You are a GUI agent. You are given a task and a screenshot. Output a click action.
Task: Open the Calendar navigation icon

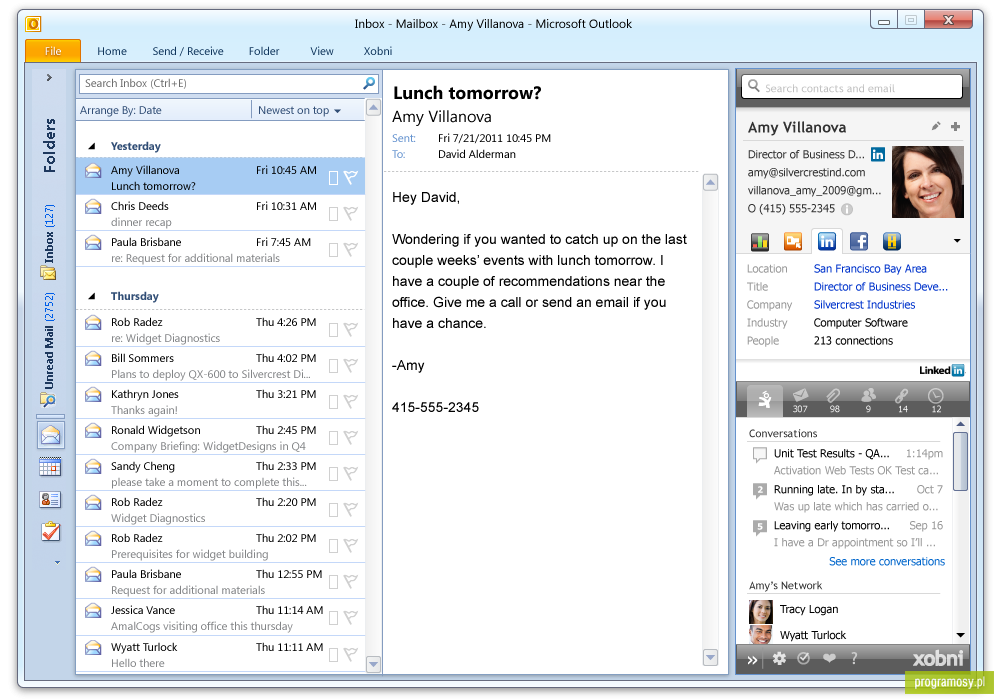click(x=50, y=467)
